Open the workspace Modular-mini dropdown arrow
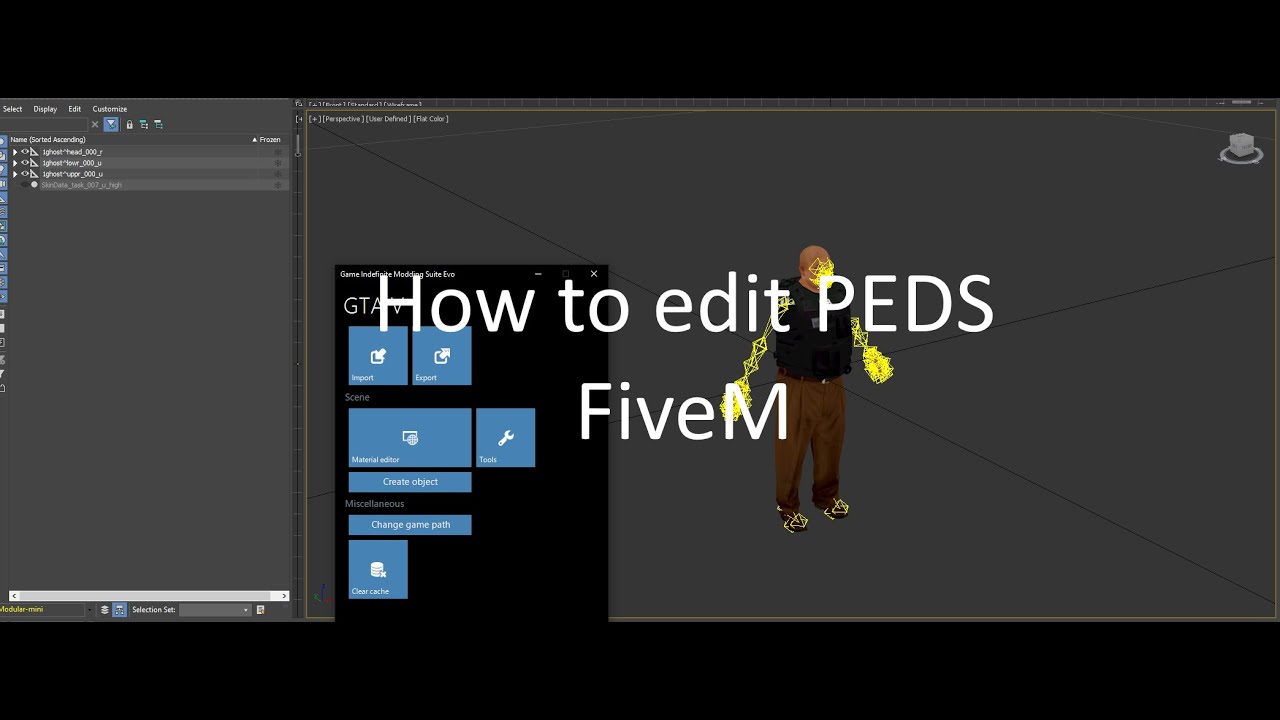Image resolution: width=1280 pixels, height=720 pixels. 90,610
